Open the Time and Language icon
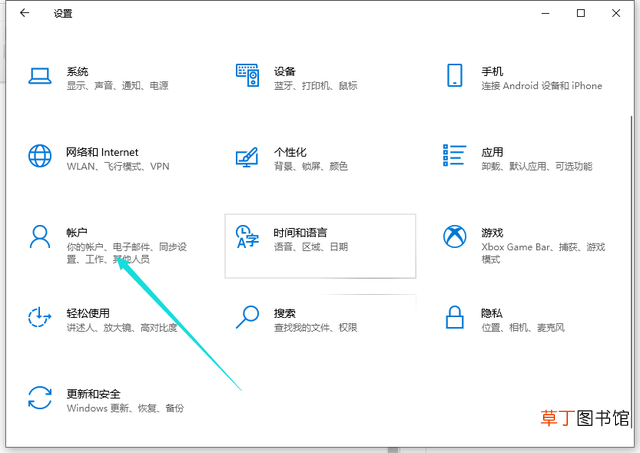 click(247, 237)
